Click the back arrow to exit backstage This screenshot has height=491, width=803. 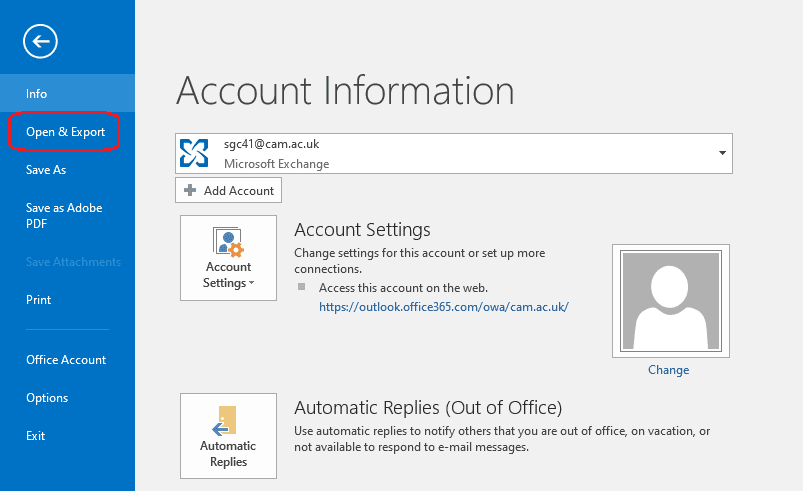point(41,41)
